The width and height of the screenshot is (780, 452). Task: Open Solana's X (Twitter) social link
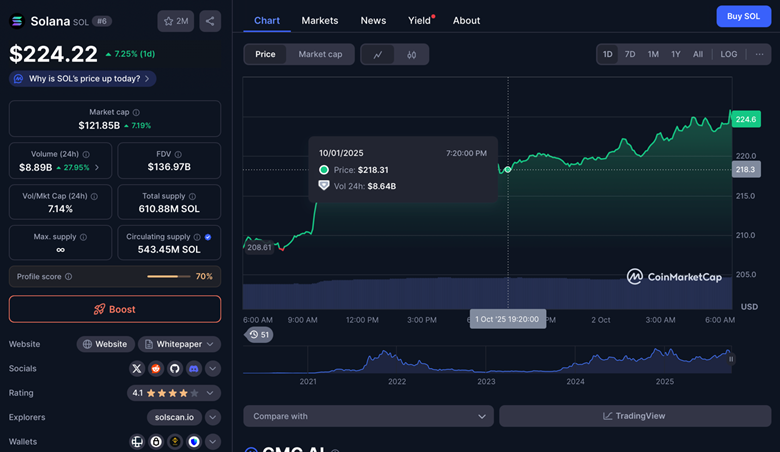click(x=137, y=368)
